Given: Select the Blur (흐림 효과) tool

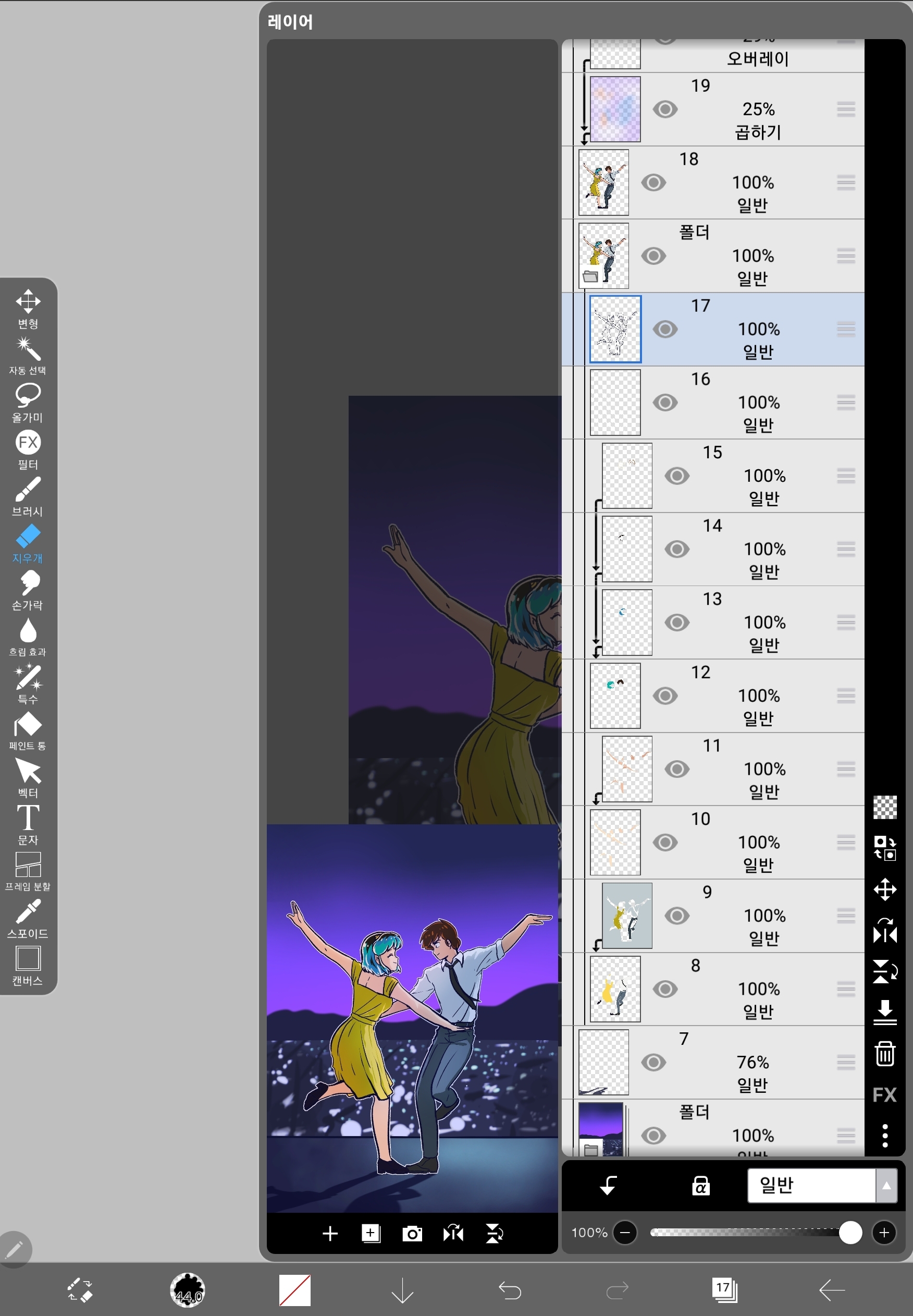Looking at the screenshot, I should click(28, 638).
